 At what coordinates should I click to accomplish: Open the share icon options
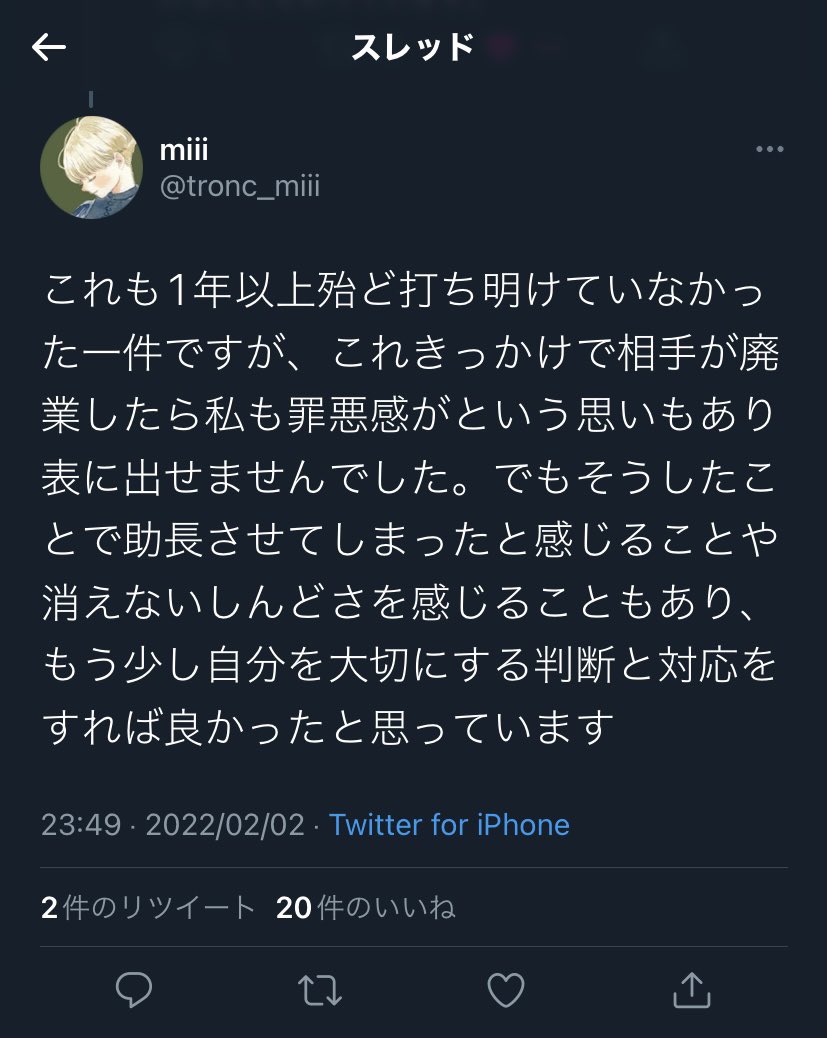[x=689, y=990]
